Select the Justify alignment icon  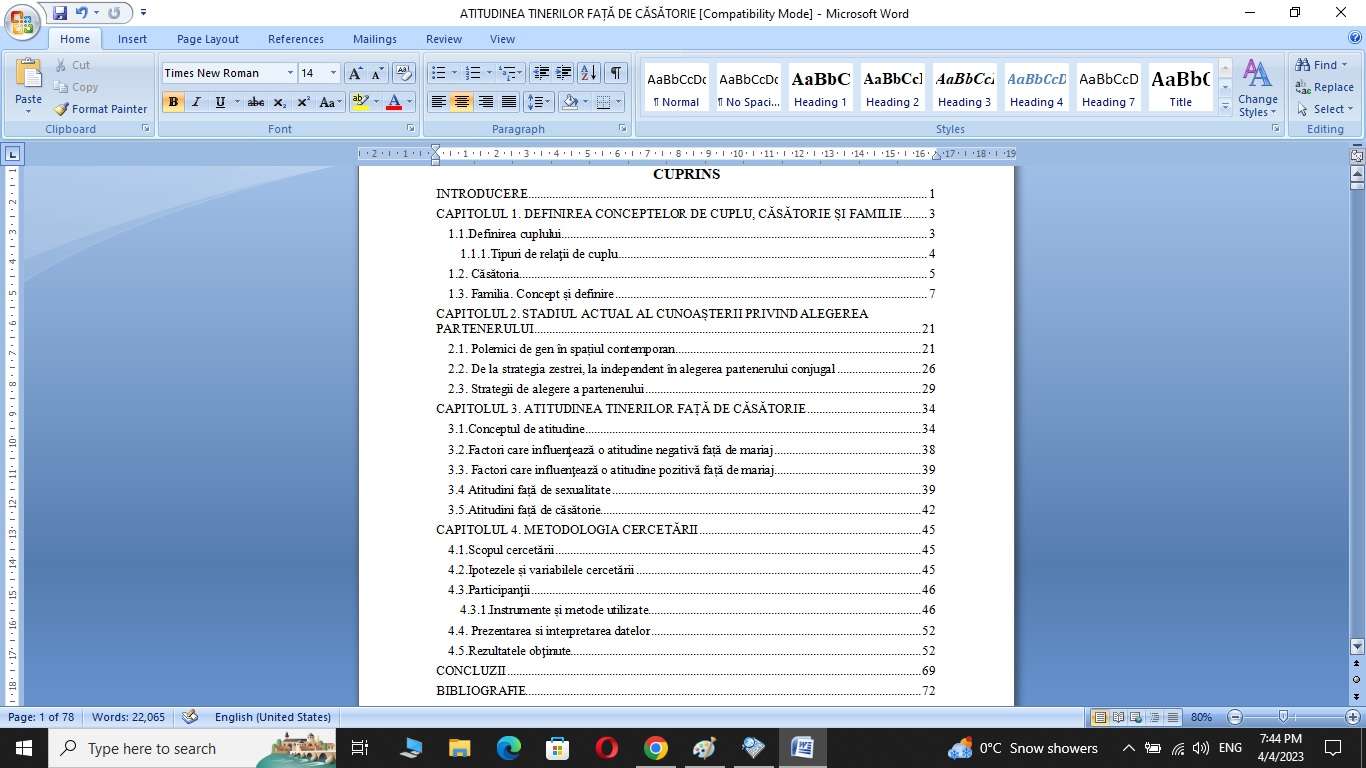(x=509, y=102)
